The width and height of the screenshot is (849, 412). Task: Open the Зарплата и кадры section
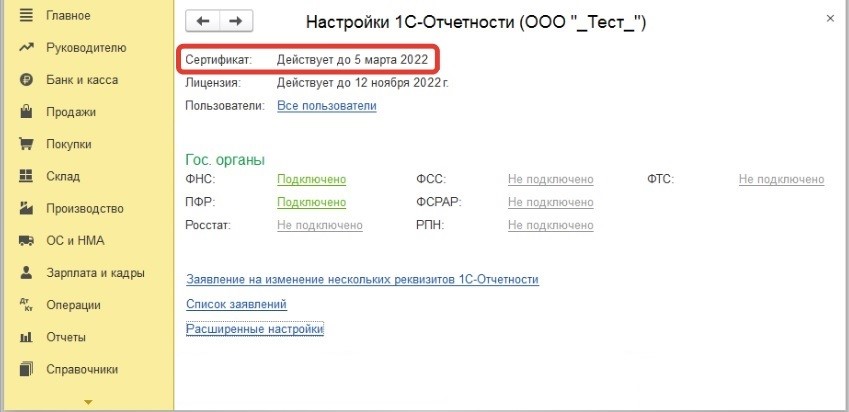pyautogui.click(x=95, y=273)
